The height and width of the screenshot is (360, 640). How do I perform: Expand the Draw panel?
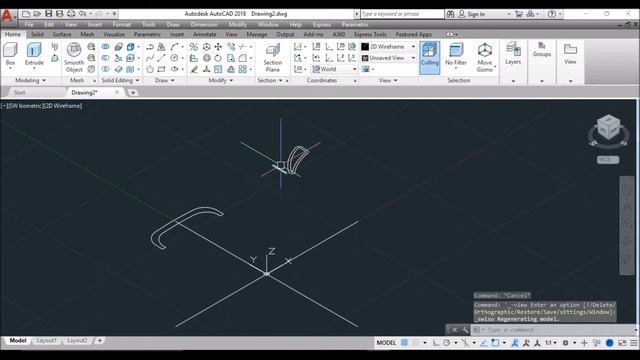click(x=164, y=80)
